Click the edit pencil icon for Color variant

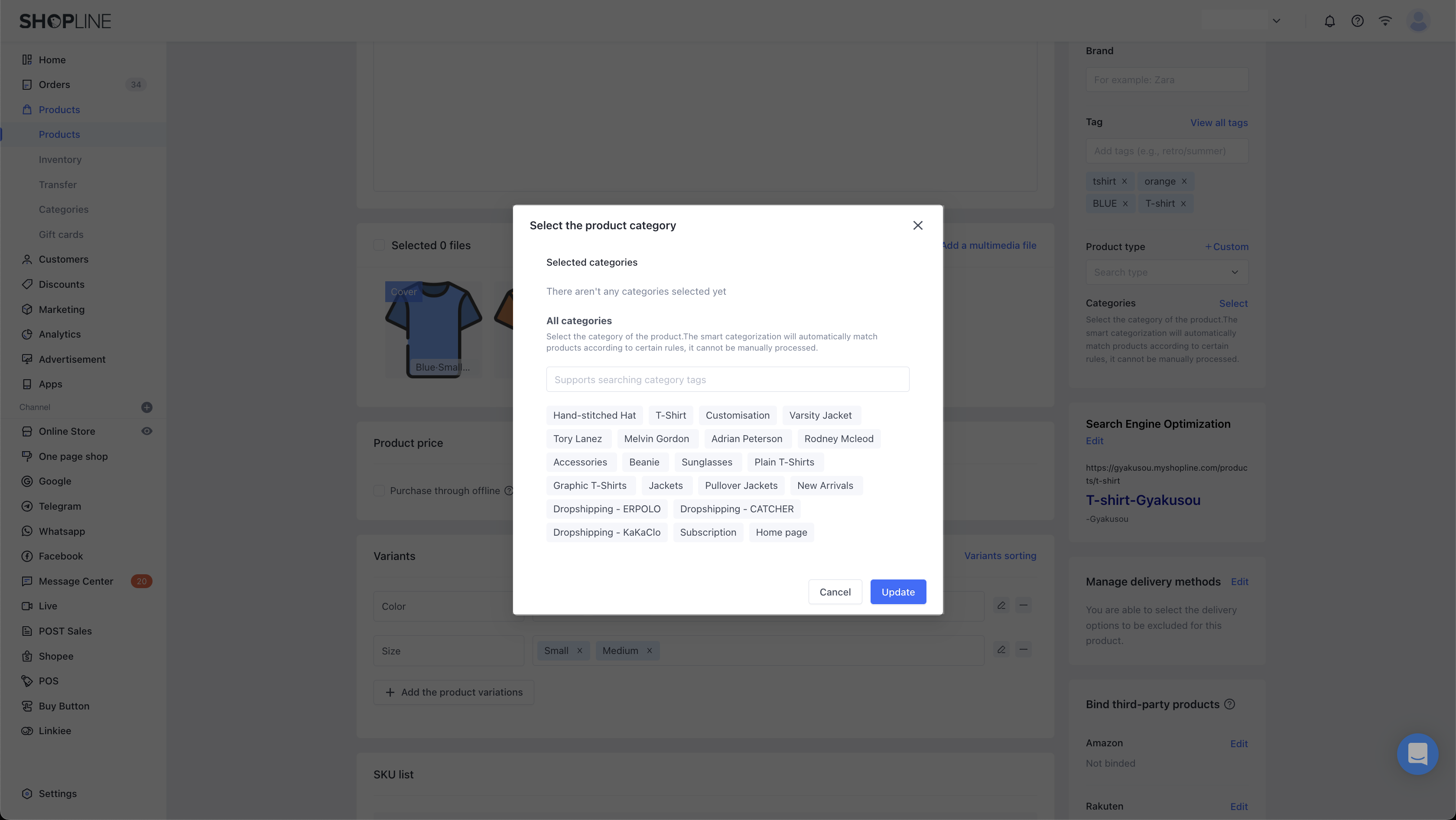[1001, 606]
